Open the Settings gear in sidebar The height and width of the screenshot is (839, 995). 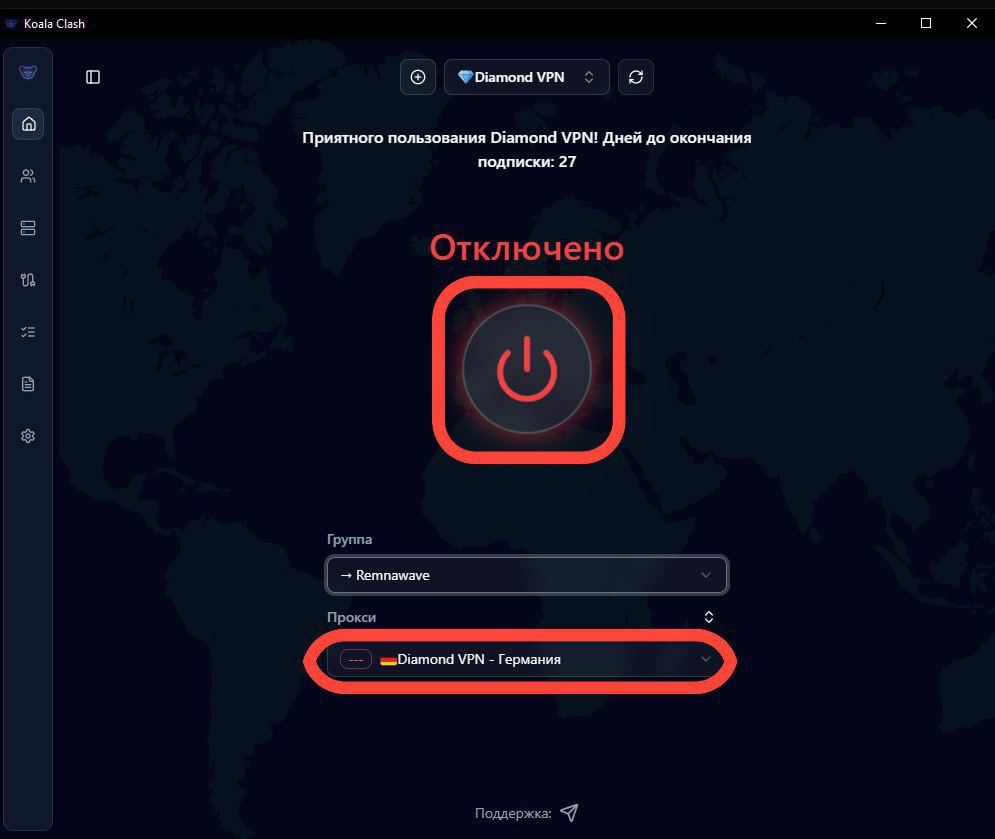click(28, 436)
